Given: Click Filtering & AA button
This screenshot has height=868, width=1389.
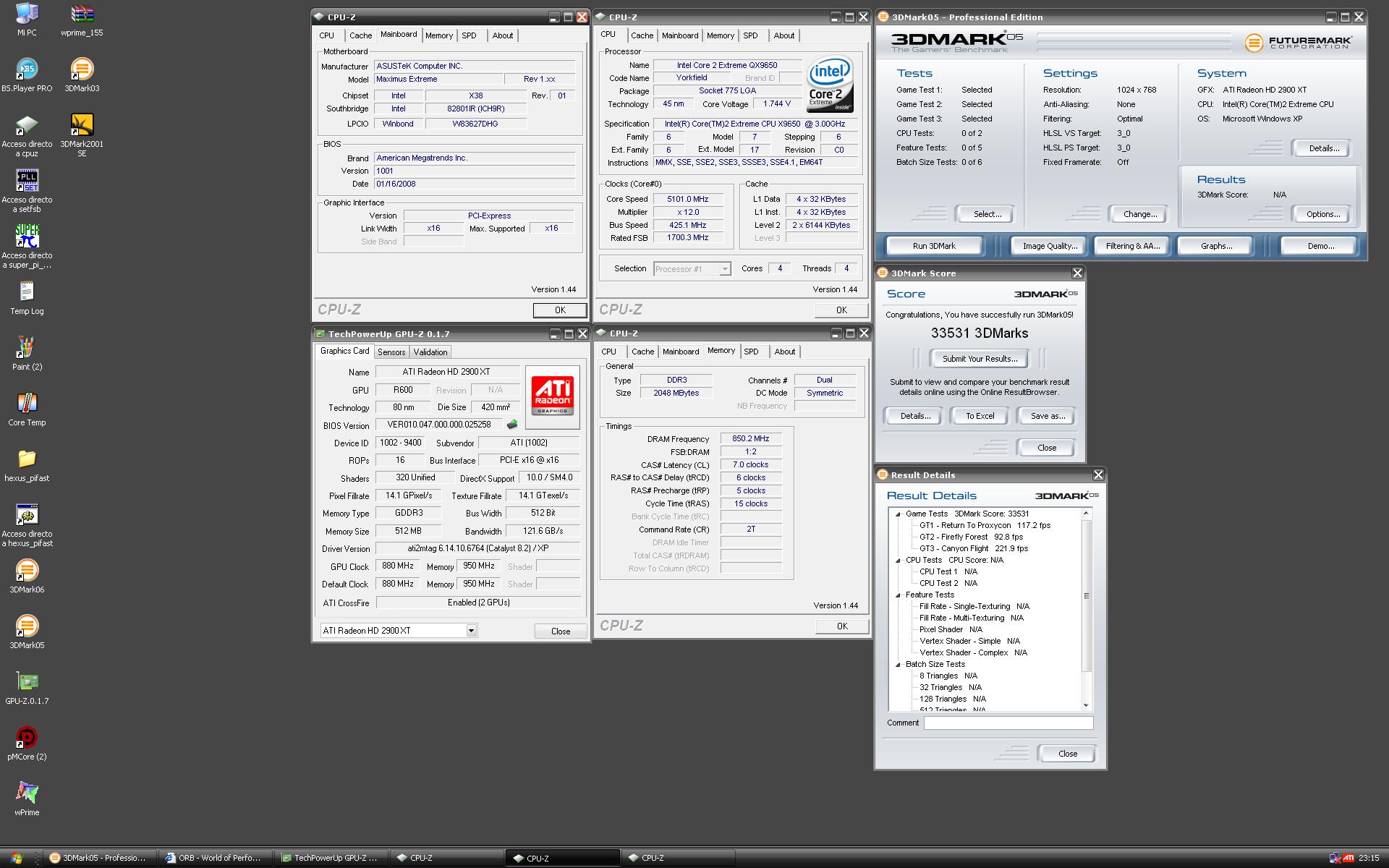Looking at the screenshot, I should [1132, 246].
